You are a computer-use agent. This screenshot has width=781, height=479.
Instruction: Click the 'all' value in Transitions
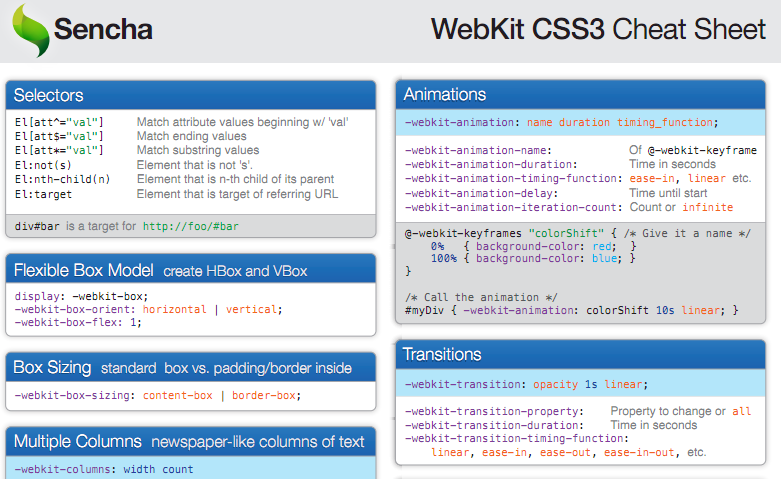pyautogui.click(x=741, y=411)
